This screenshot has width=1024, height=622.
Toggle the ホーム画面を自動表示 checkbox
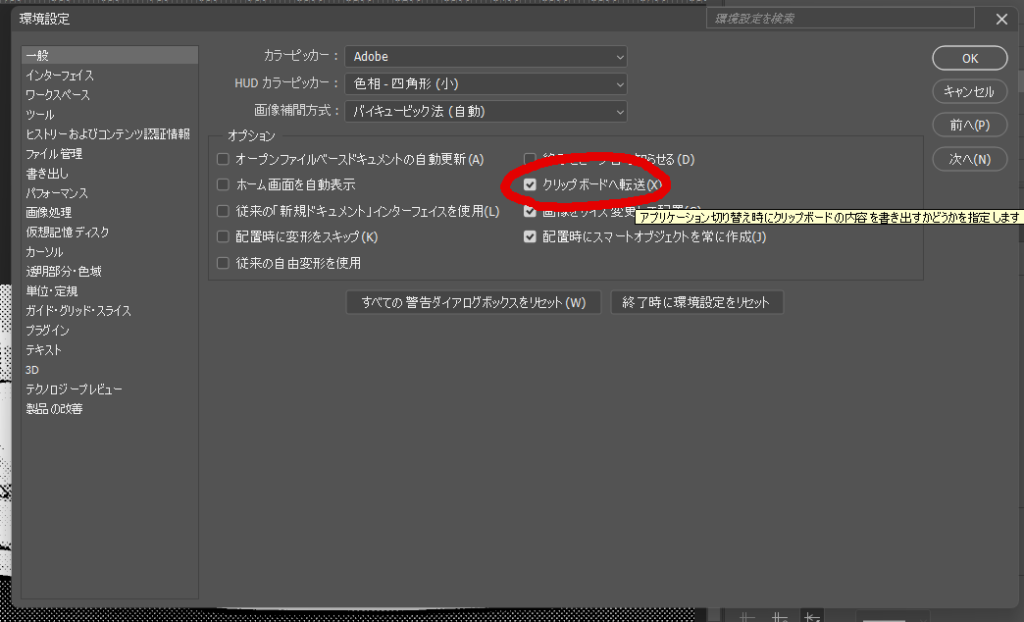pyautogui.click(x=224, y=185)
